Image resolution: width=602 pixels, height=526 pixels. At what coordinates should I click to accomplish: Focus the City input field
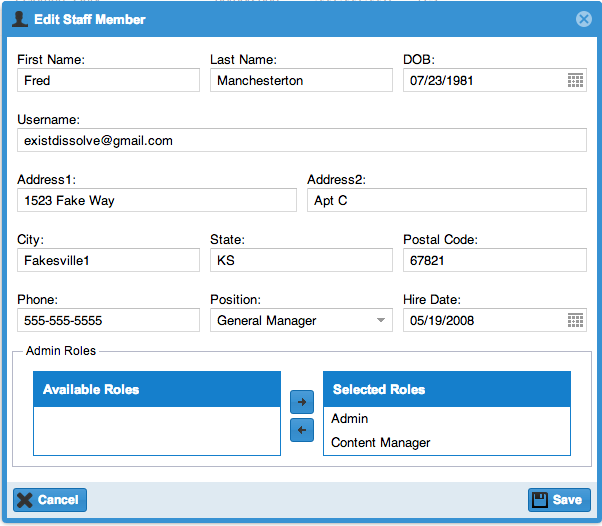[108, 261]
